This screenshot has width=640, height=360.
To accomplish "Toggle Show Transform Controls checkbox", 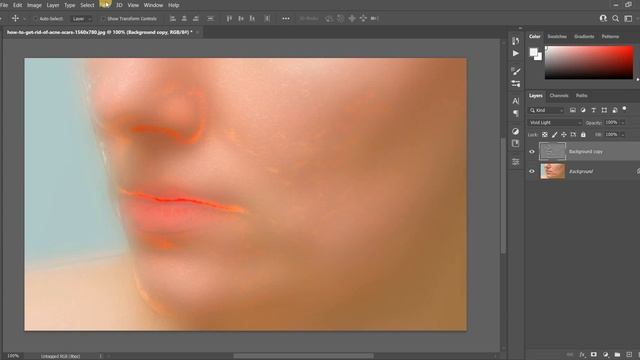I will click(103, 19).
